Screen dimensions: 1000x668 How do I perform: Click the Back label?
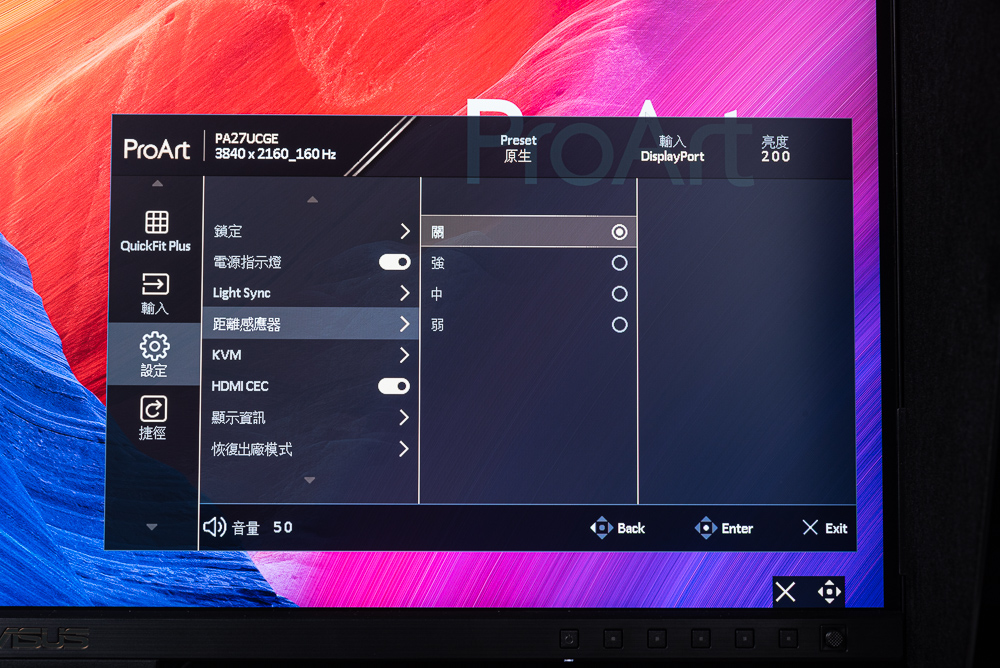(x=631, y=528)
